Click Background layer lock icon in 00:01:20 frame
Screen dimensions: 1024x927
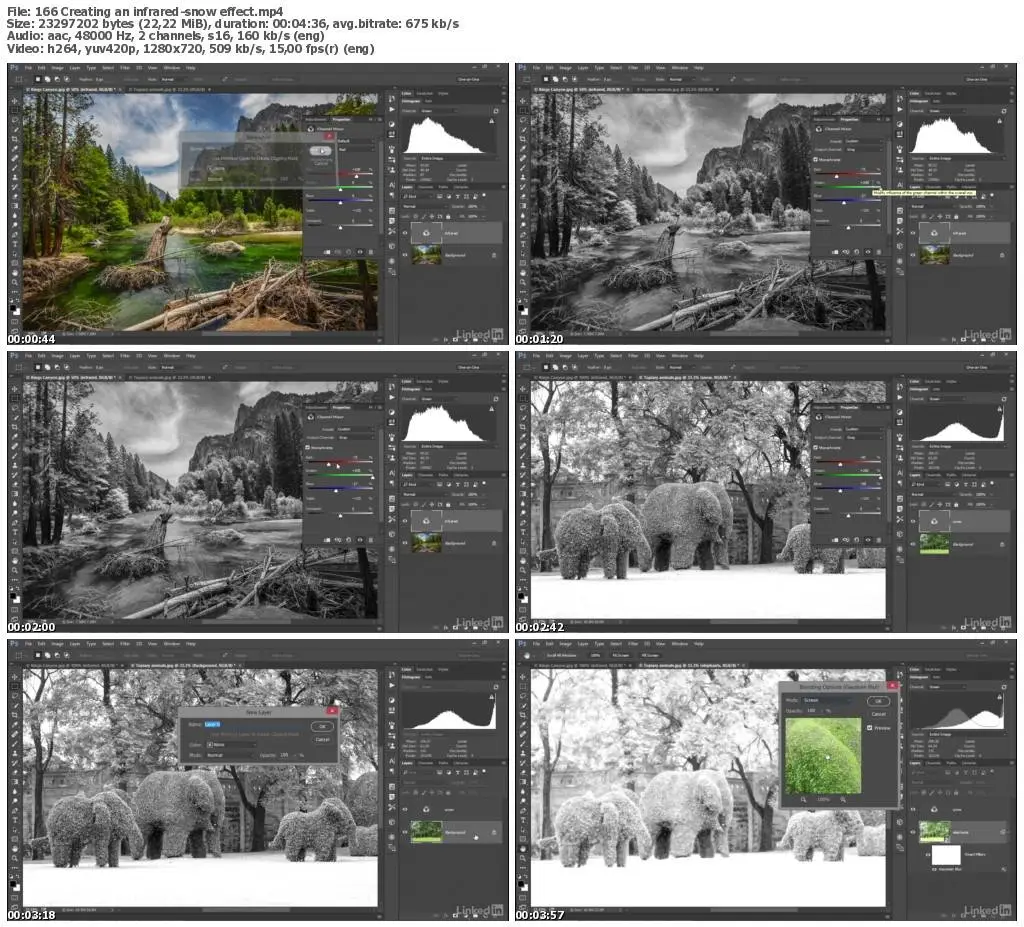coord(1002,255)
